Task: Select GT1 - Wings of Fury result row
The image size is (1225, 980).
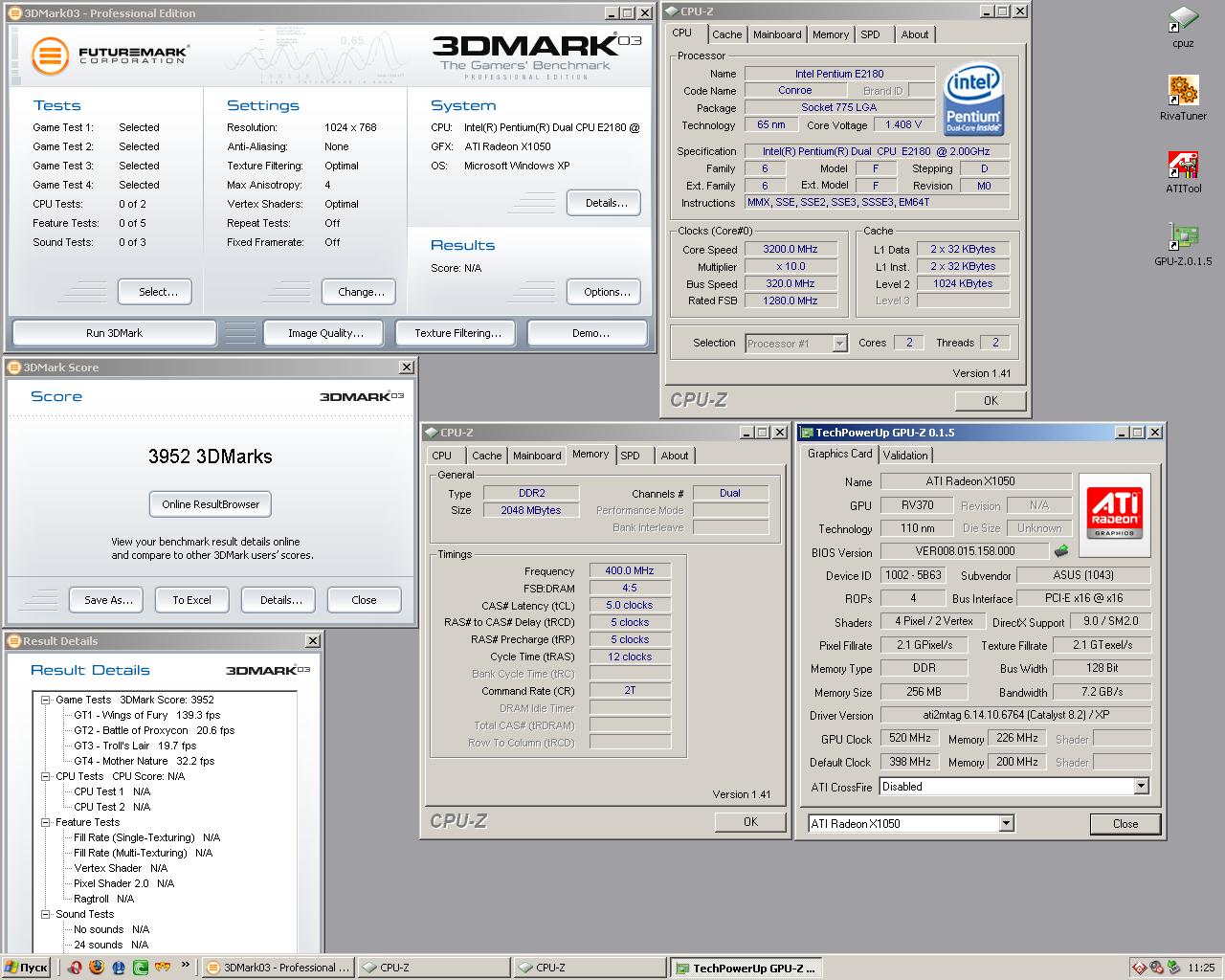Action: pos(146,715)
